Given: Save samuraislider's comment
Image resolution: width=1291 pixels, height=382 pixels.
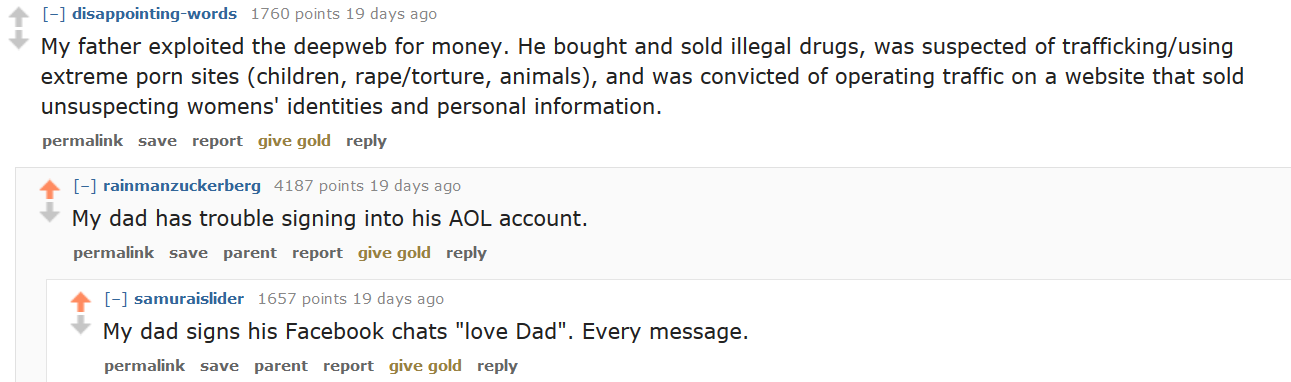Looking at the screenshot, I should pyautogui.click(x=219, y=366).
